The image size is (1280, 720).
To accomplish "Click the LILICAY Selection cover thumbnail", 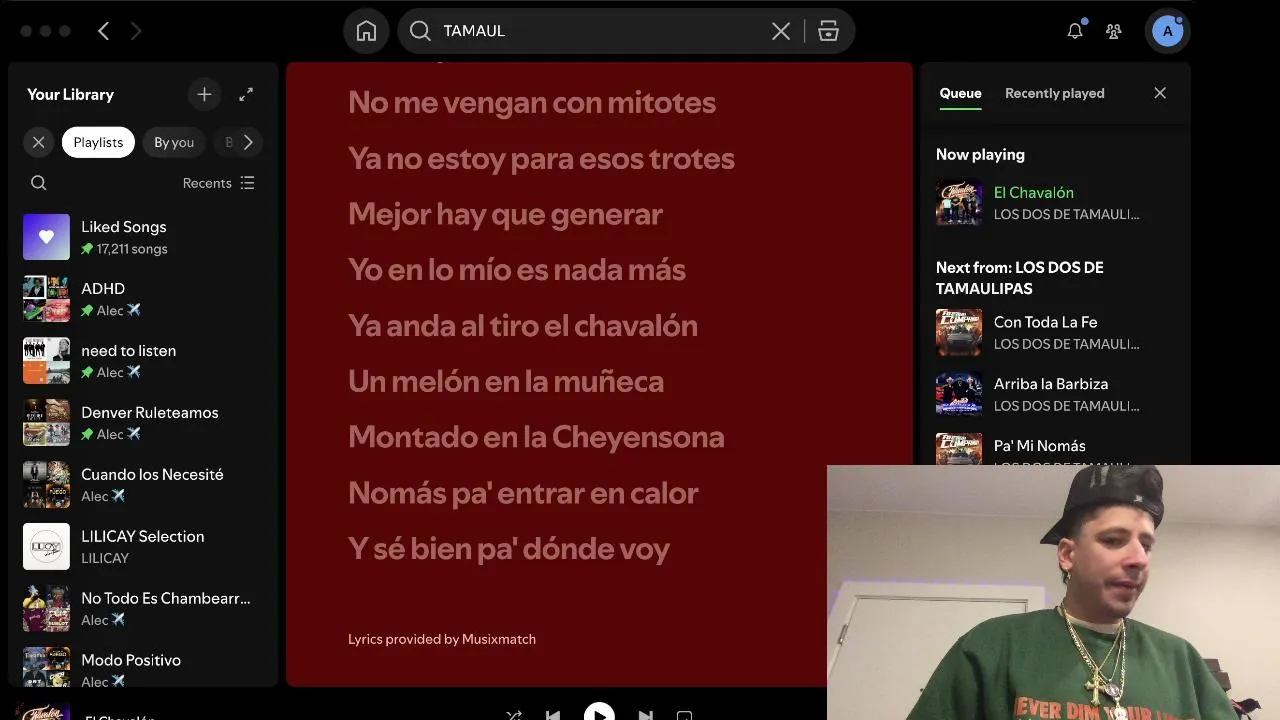I will (46, 547).
